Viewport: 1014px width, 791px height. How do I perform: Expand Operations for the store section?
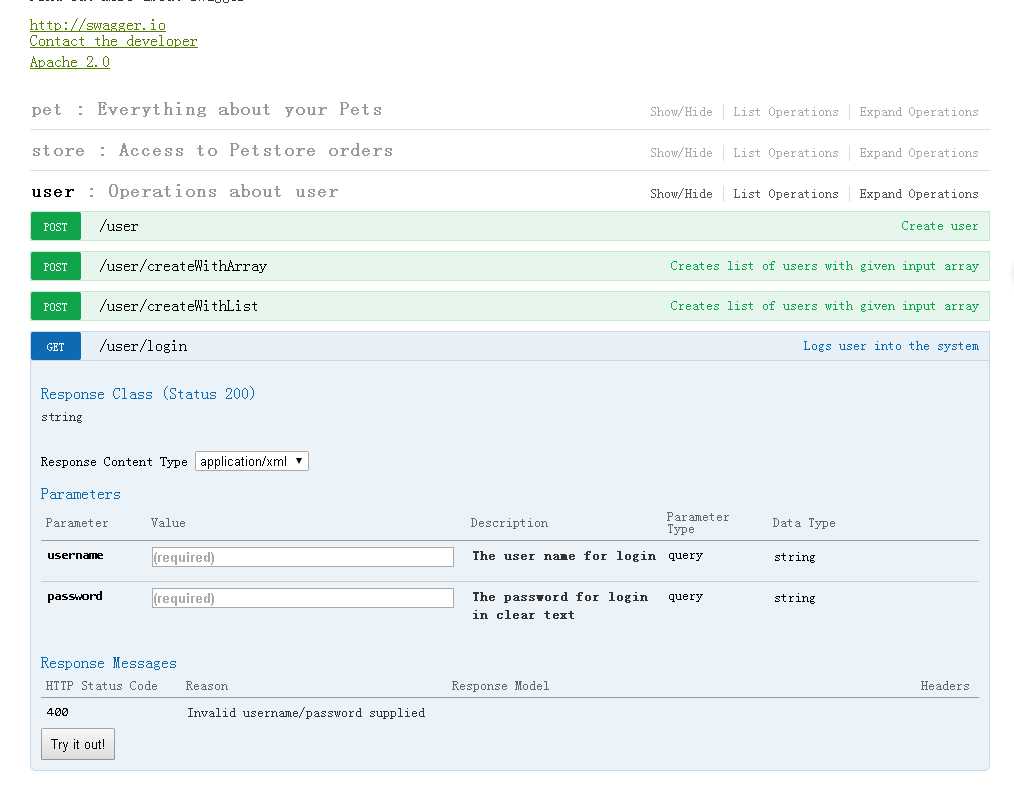click(918, 153)
